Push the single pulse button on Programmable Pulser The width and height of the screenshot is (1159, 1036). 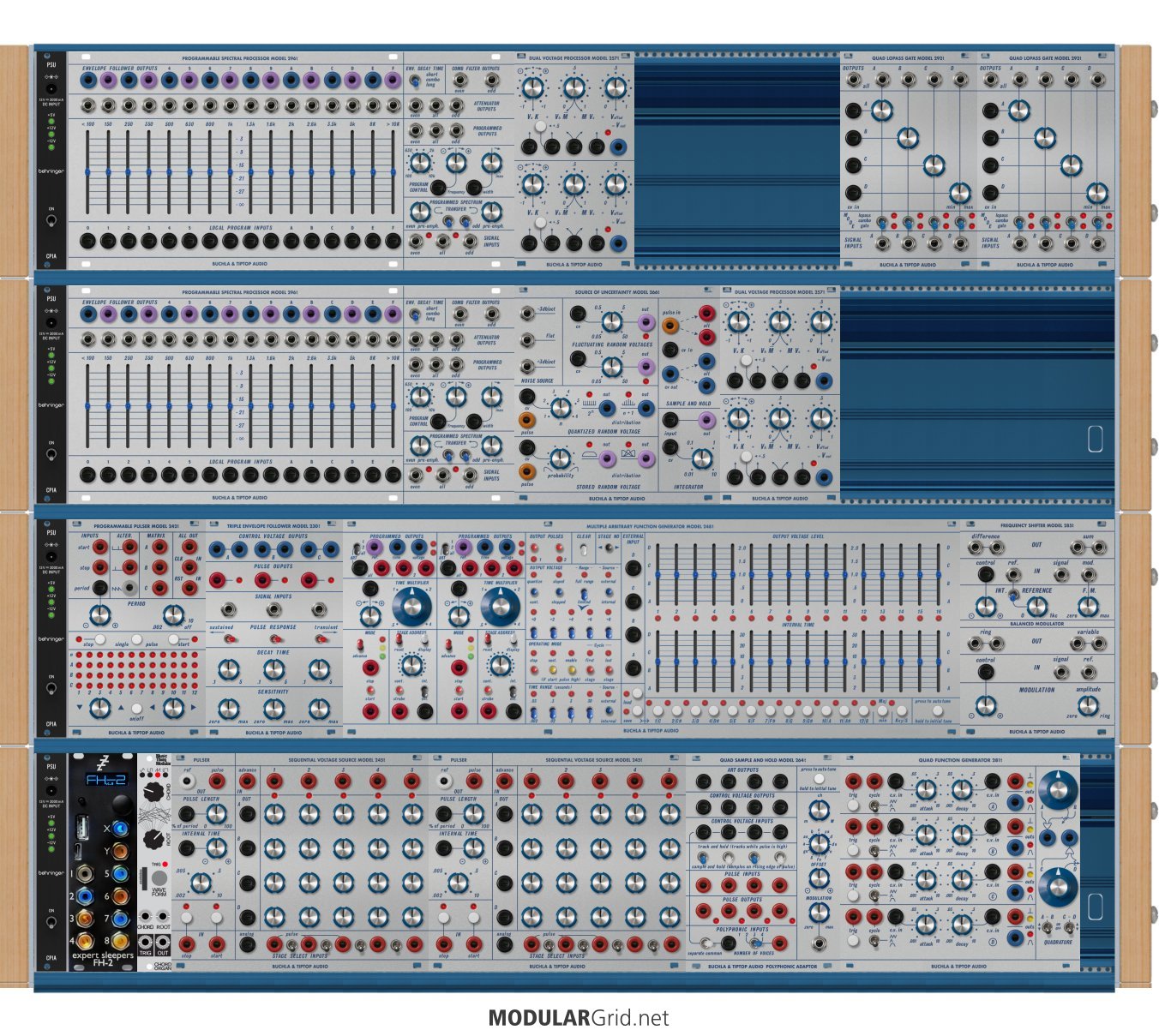(x=137, y=639)
